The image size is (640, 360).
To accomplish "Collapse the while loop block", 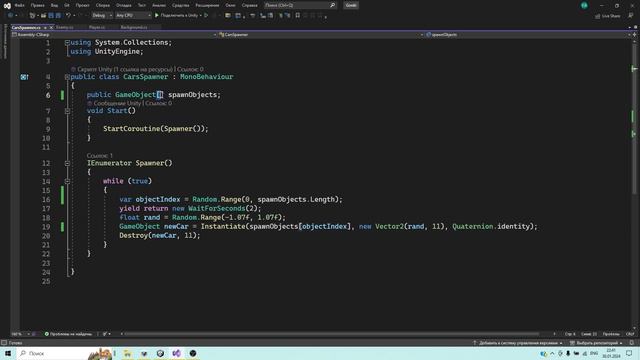I will 67,181.
